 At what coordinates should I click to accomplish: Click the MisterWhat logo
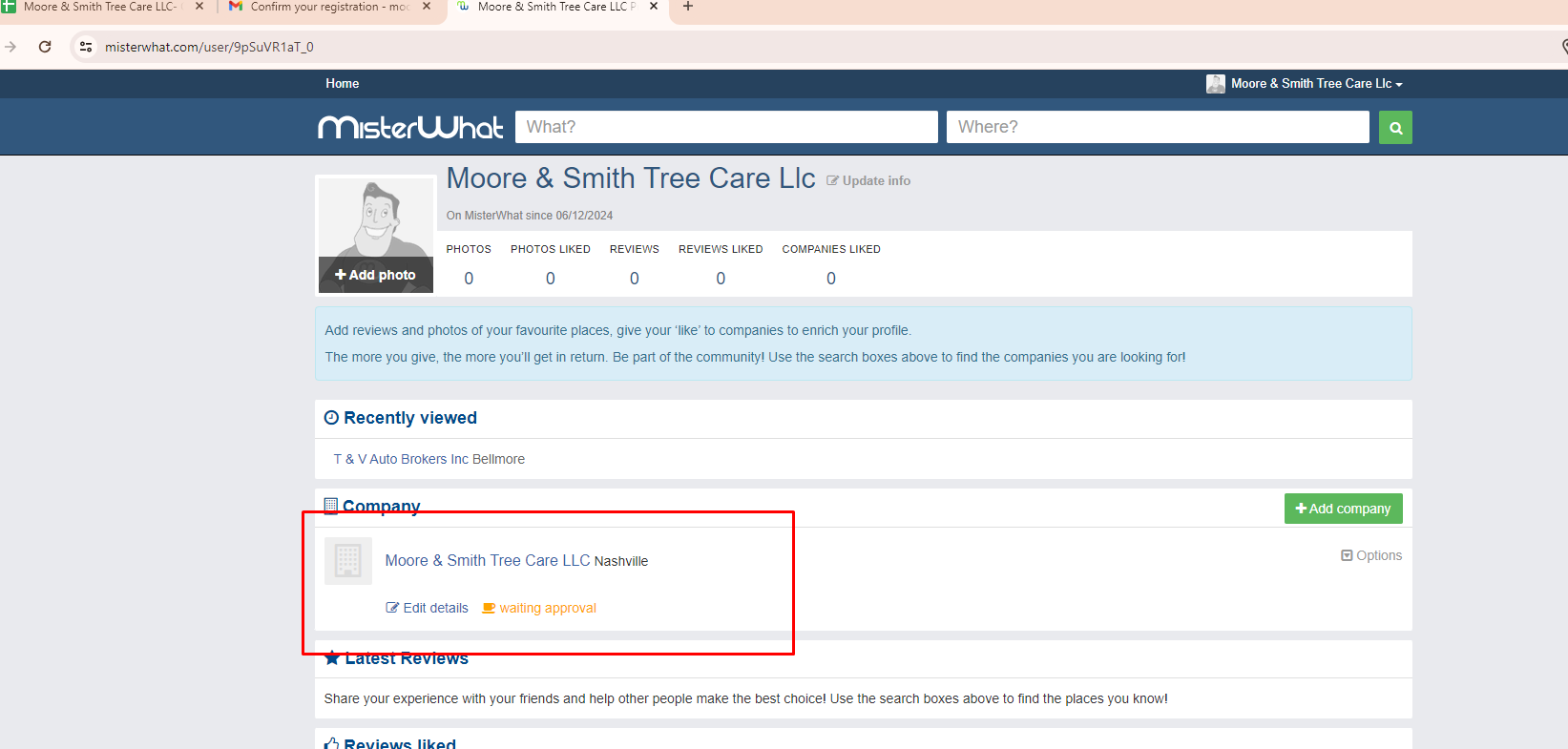tap(410, 127)
